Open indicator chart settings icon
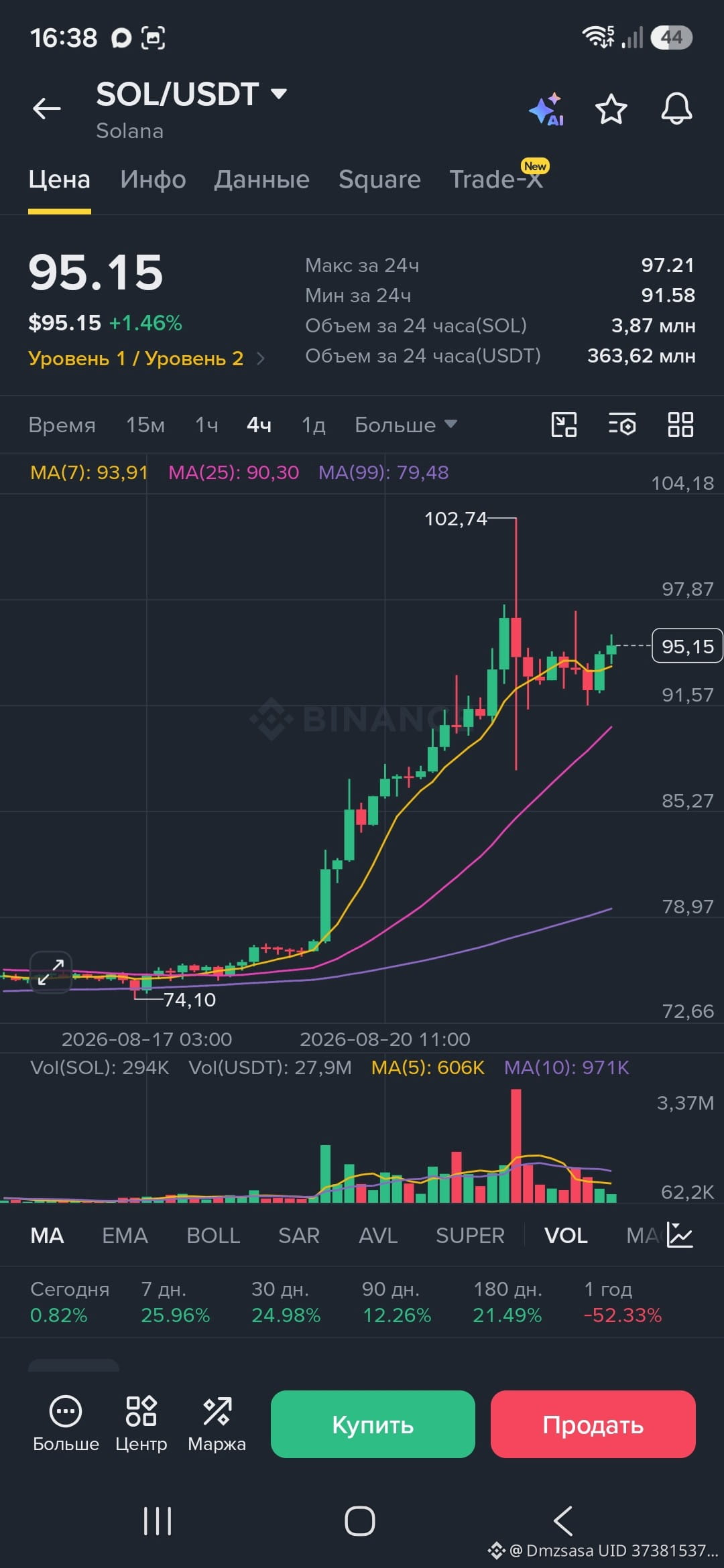The width and height of the screenshot is (724, 1568). tap(680, 1234)
